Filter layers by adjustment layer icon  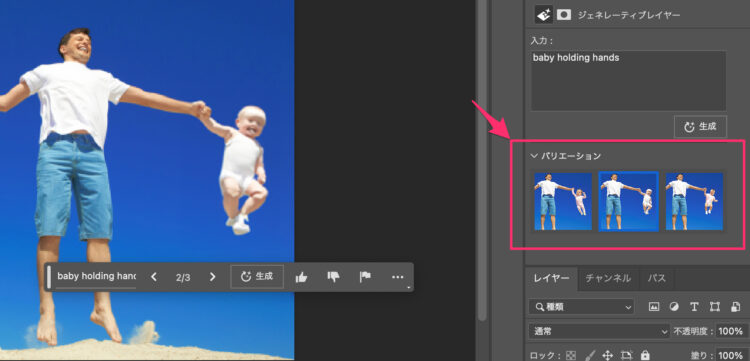(674, 306)
